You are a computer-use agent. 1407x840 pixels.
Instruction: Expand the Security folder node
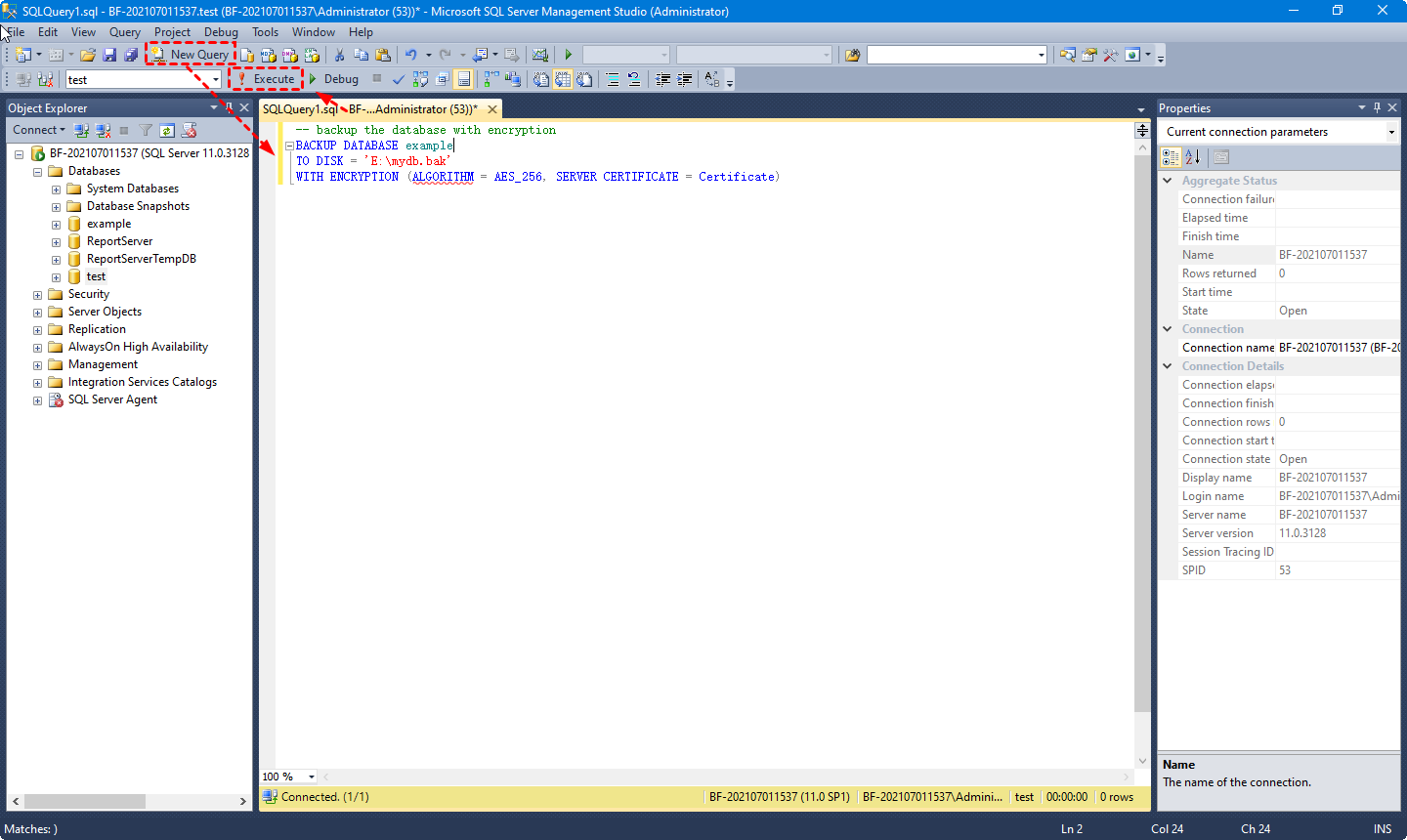38,295
